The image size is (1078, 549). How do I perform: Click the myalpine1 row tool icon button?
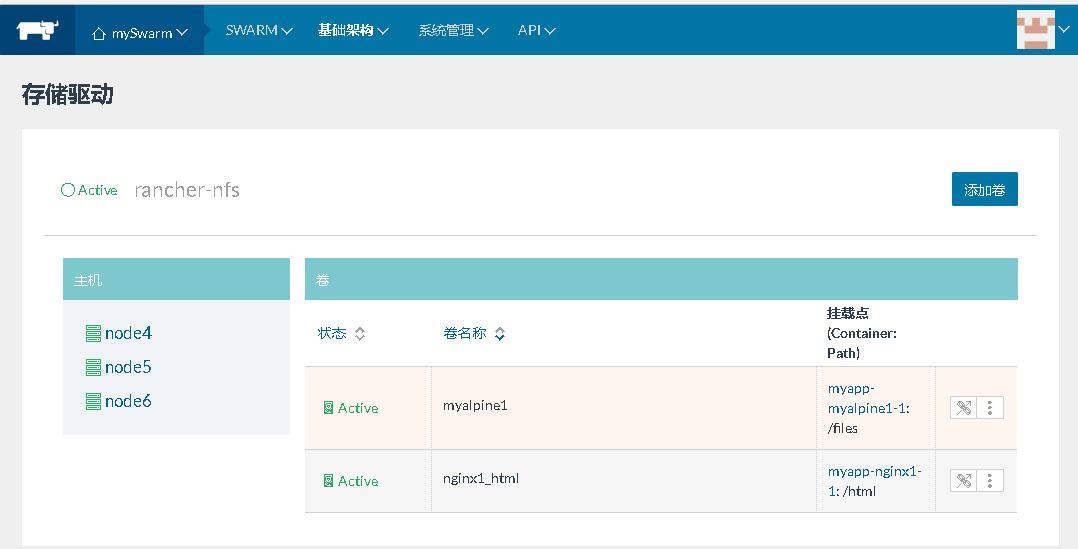pyautogui.click(x=964, y=408)
